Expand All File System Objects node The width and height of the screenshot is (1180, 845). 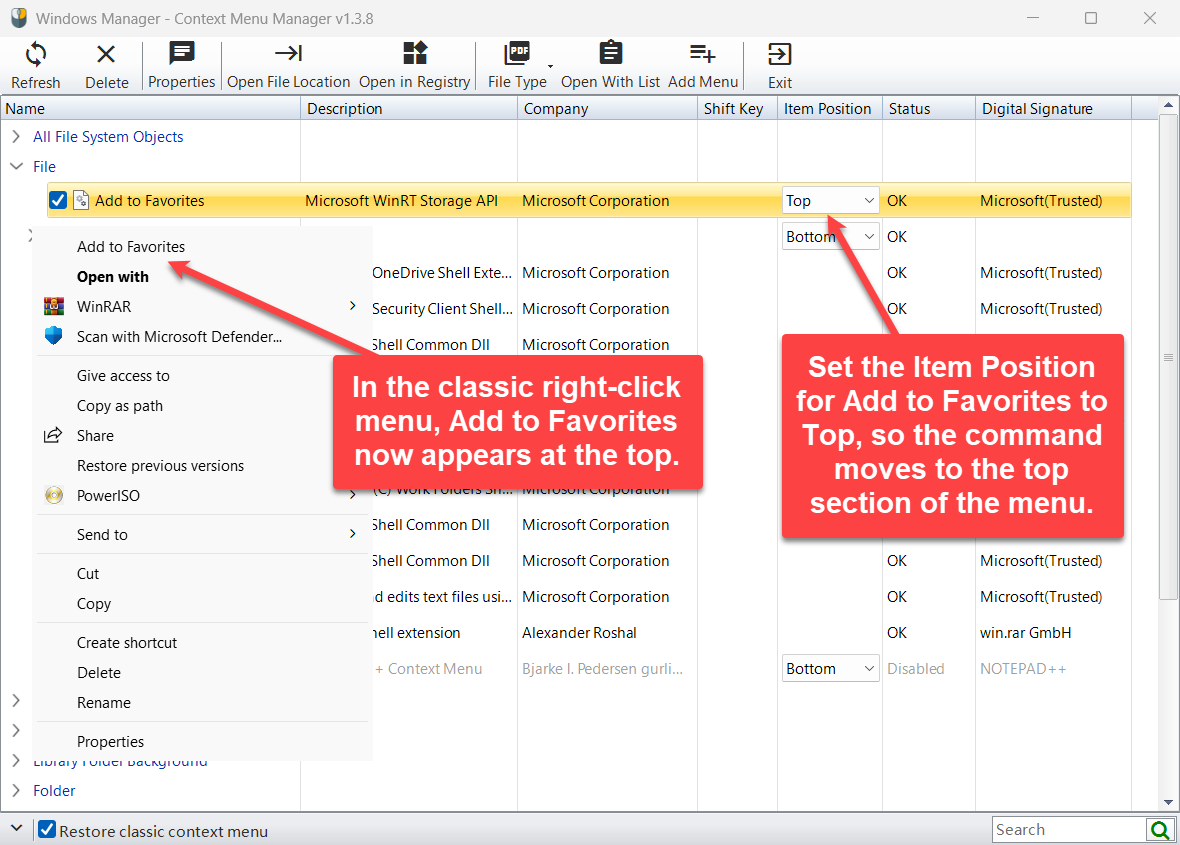(16, 136)
